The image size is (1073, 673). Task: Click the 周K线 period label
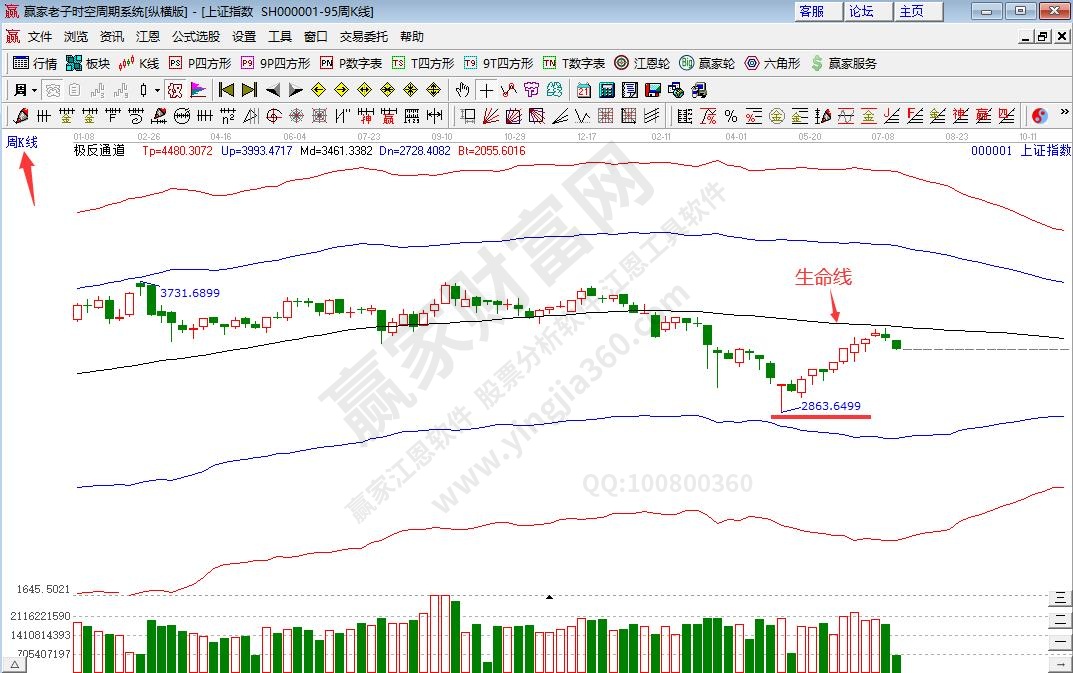coord(22,142)
